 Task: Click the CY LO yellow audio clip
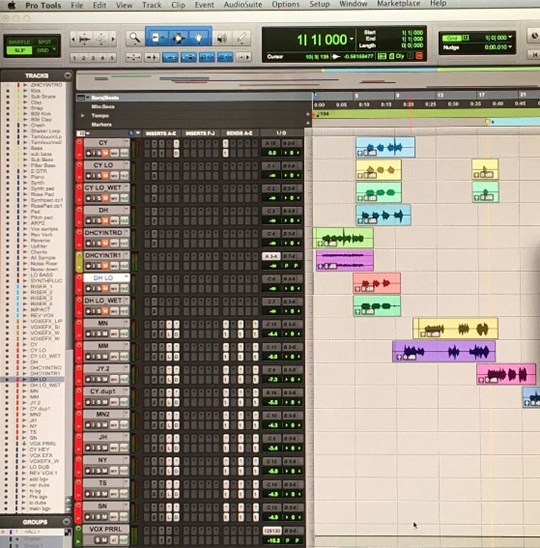[x=379, y=170]
